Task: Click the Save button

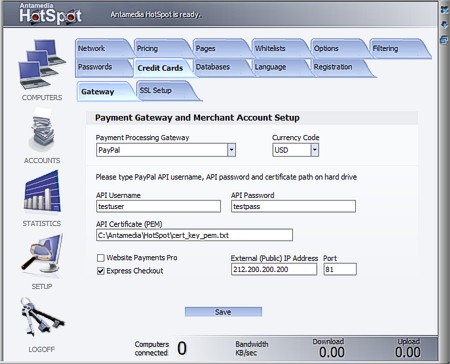Action: point(223,312)
